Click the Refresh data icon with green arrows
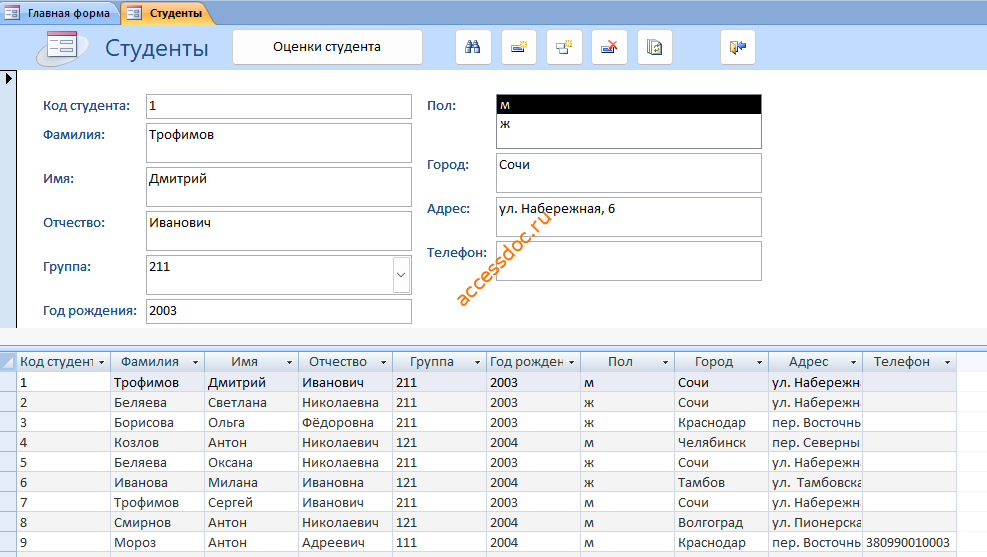The width and height of the screenshot is (987, 557). [655, 47]
